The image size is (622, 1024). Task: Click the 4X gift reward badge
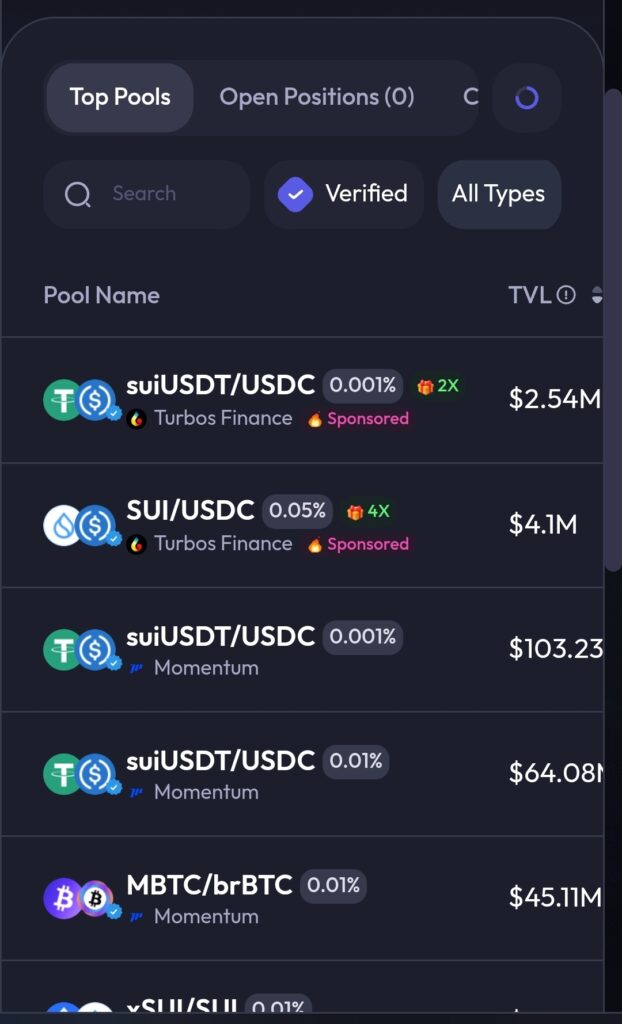coord(368,511)
